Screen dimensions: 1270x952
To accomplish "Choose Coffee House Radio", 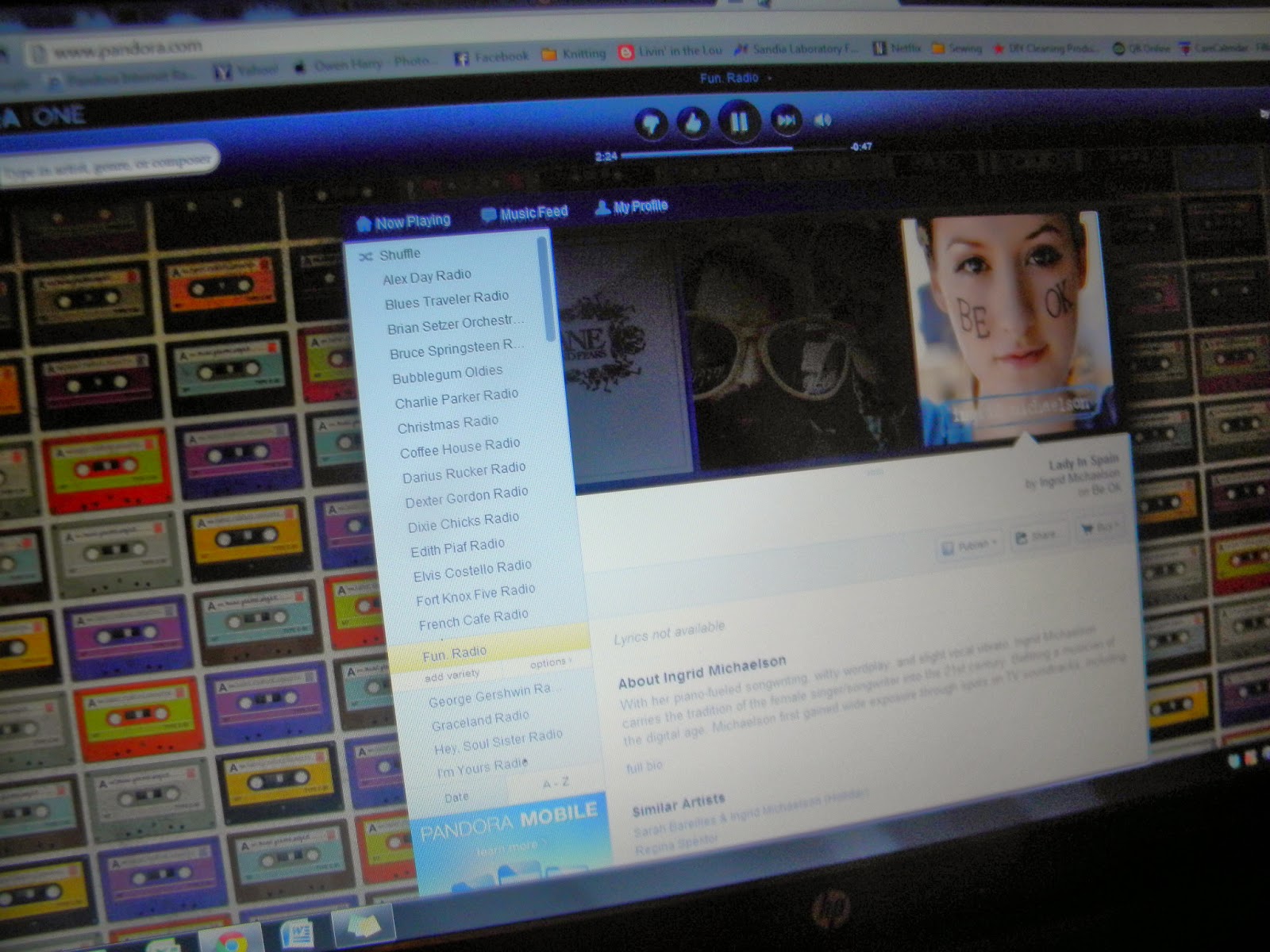I will pyautogui.click(x=460, y=448).
